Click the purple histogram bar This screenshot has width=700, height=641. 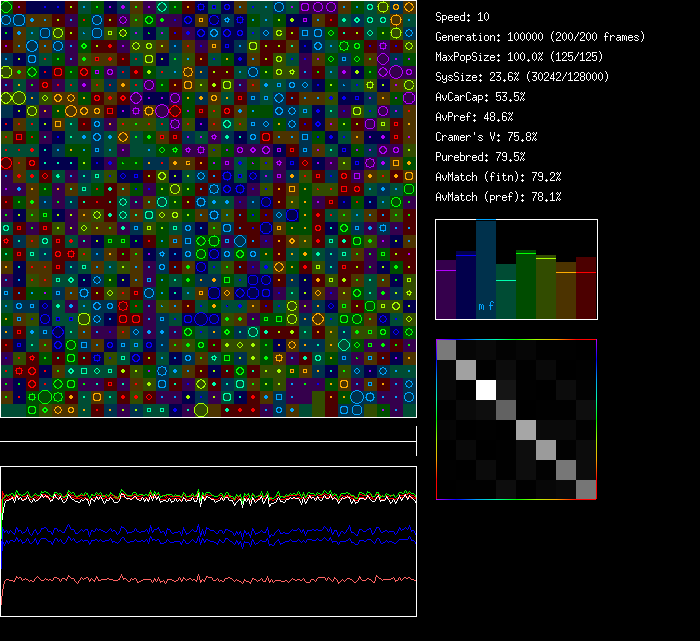point(446,288)
